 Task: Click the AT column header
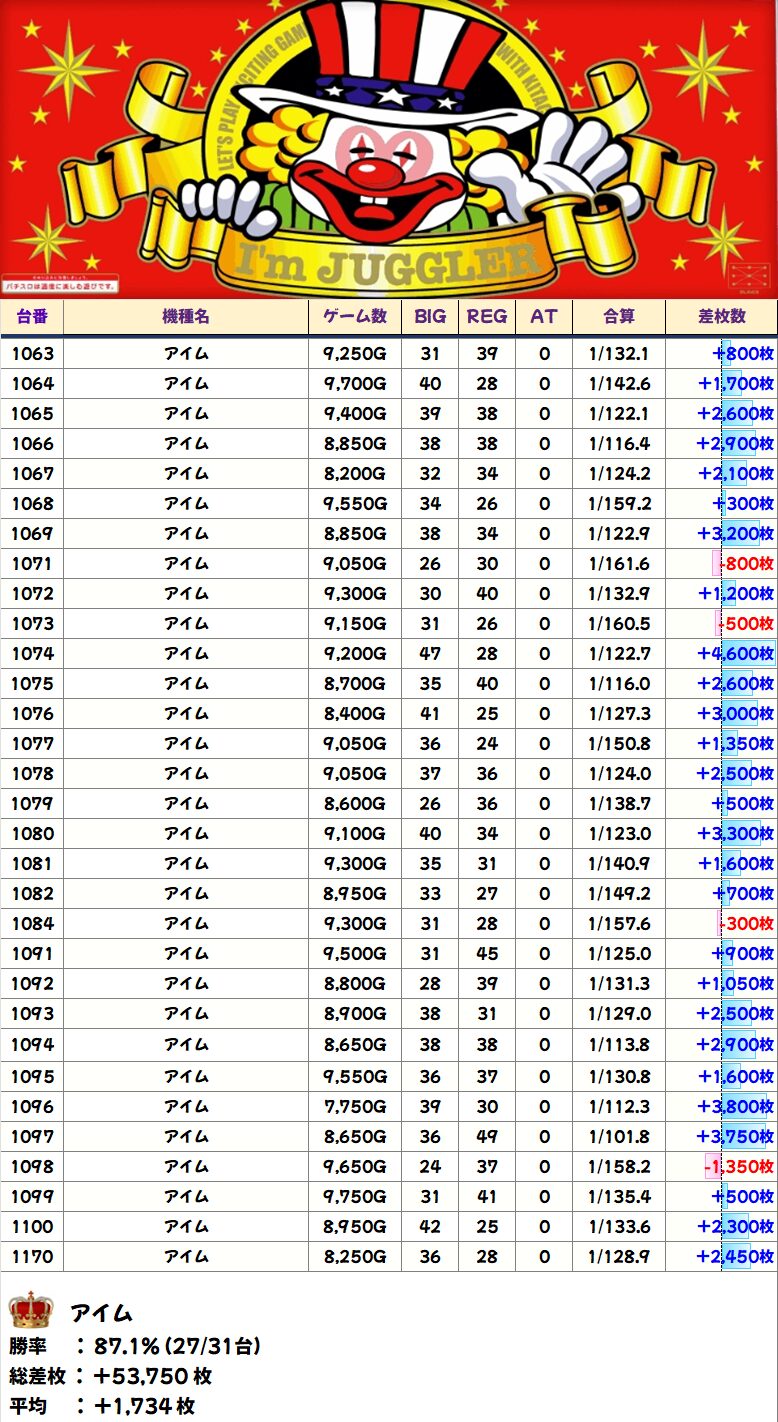click(x=544, y=317)
